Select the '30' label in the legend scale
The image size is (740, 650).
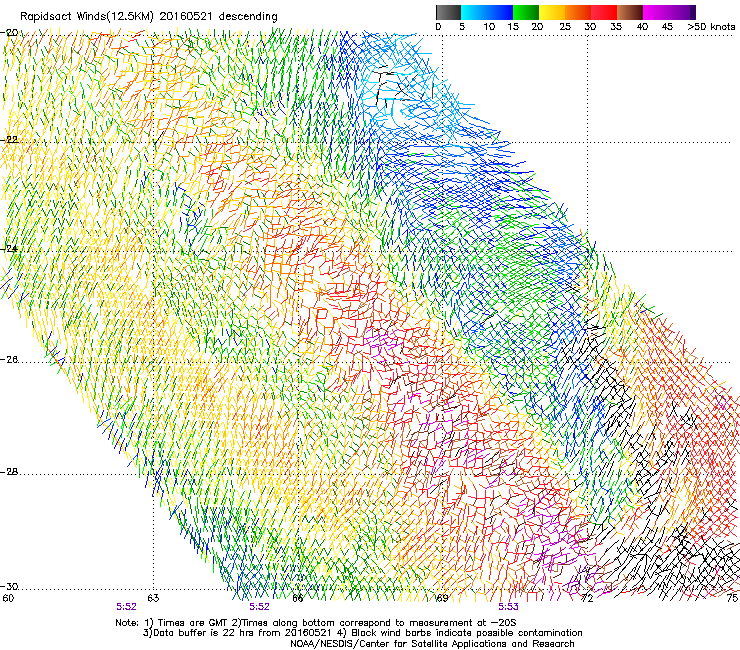coord(590,27)
